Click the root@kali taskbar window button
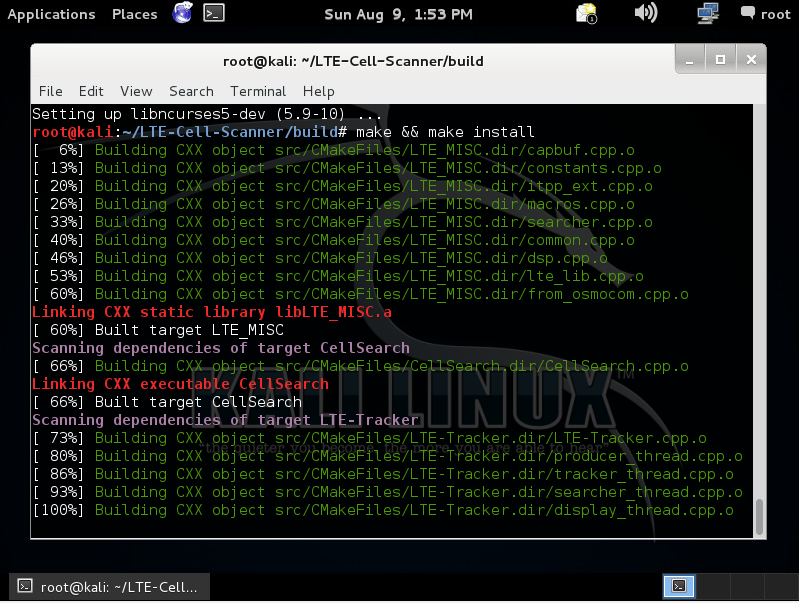799x603 pixels. click(109, 586)
